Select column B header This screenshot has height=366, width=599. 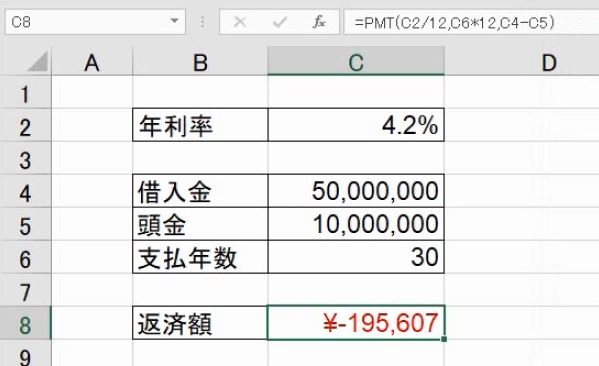click(201, 62)
